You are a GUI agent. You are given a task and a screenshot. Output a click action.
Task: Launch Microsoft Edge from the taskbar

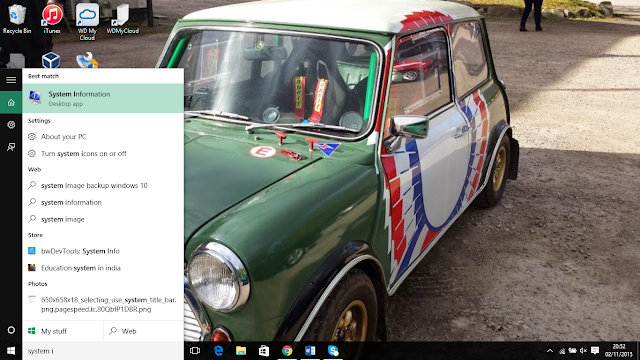coord(218,351)
